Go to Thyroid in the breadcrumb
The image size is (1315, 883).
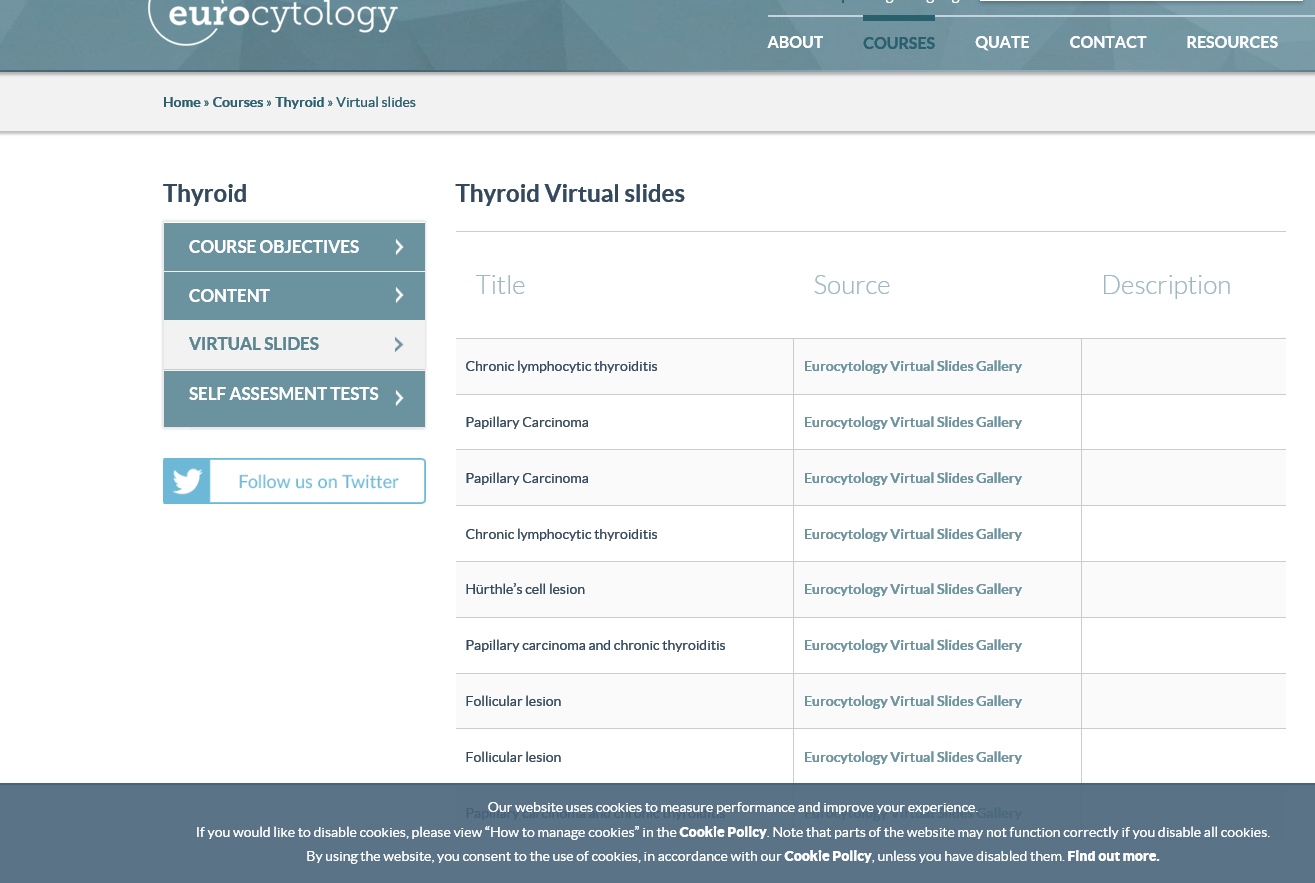coord(300,102)
